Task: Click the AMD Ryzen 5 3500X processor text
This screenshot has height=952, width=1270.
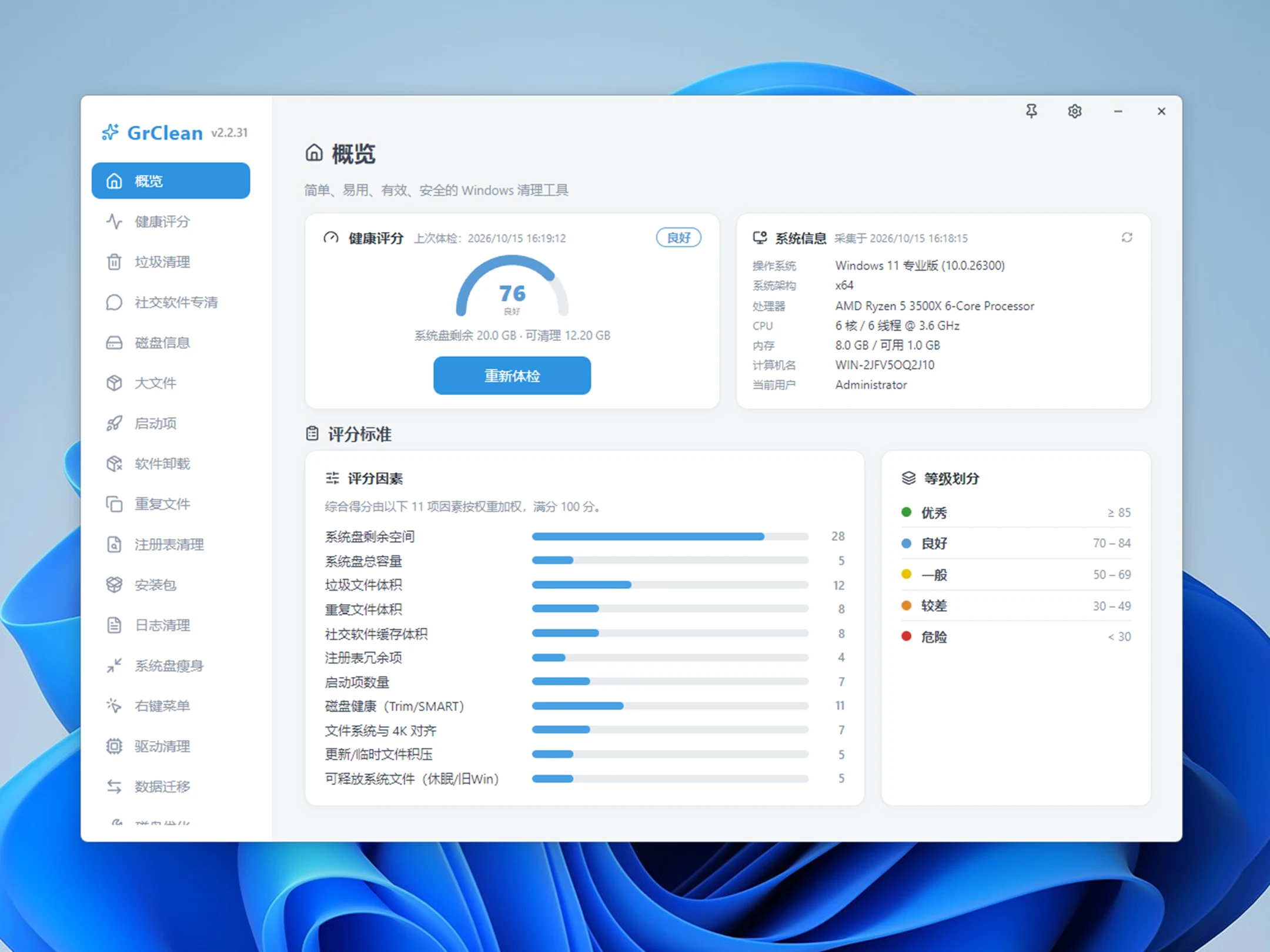Action: [x=934, y=306]
